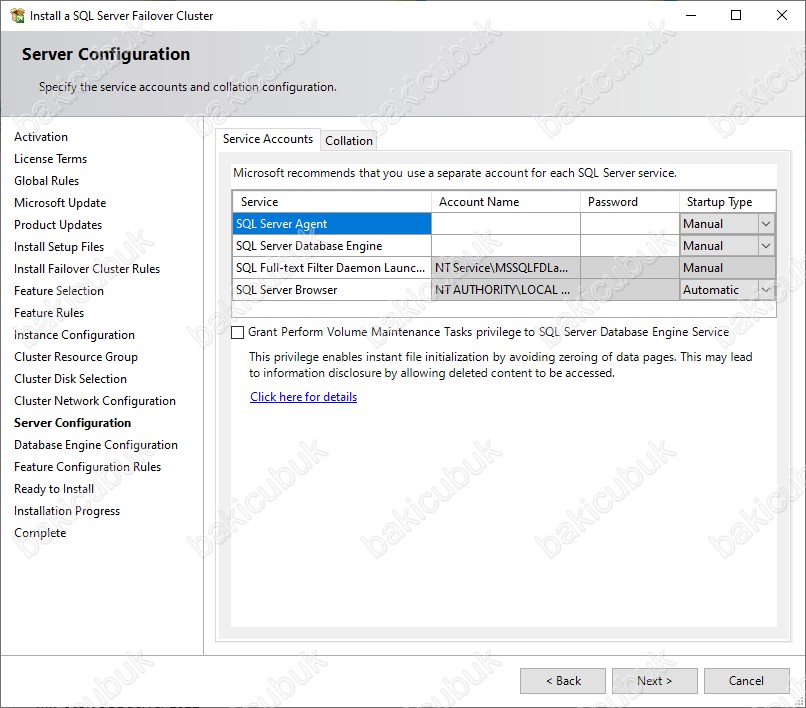Click the Feature Selection step
The width and height of the screenshot is (806, 708).
(59, 291)
